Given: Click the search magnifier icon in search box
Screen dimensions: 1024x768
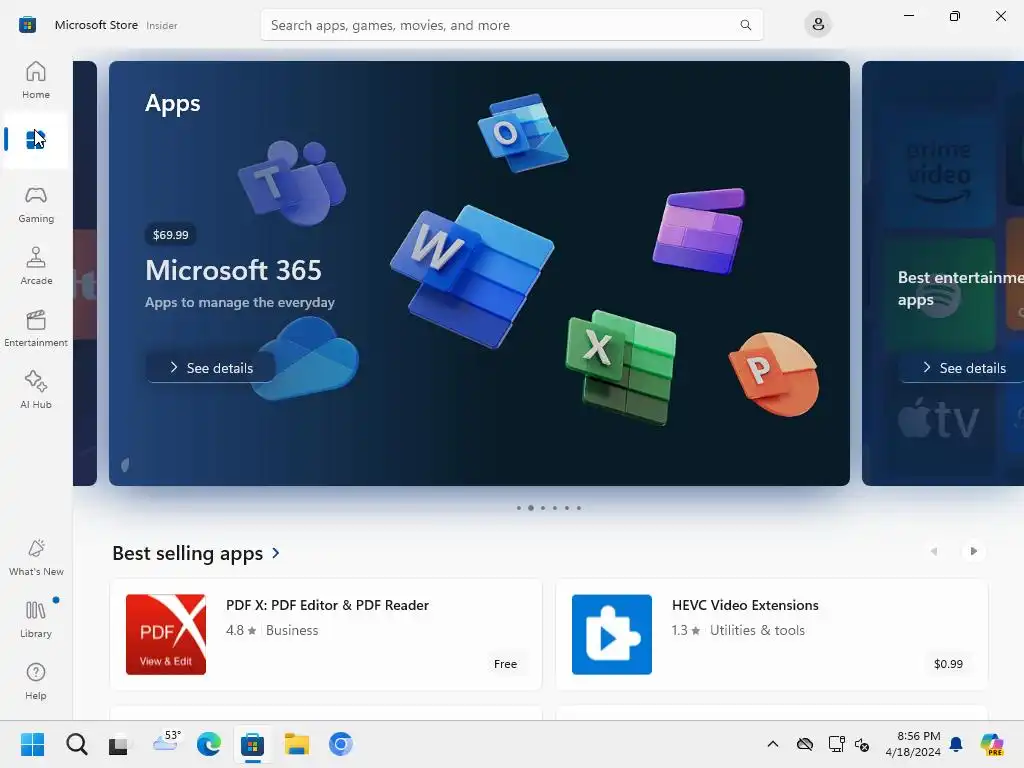Looking at the screenshot, I should (x=745, y=25).
